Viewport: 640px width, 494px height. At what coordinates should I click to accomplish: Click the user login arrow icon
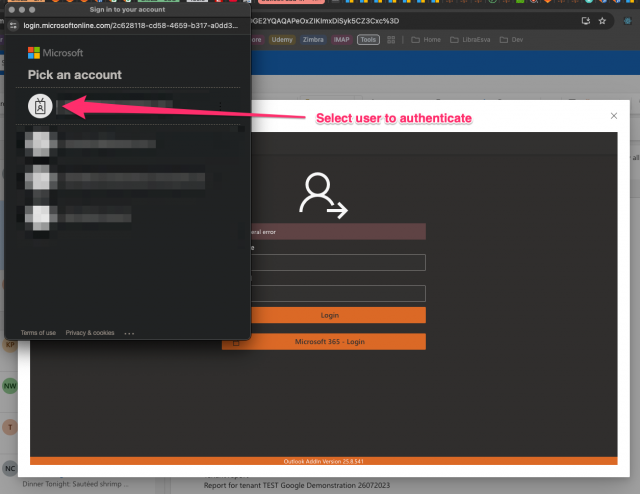(324, 195)
